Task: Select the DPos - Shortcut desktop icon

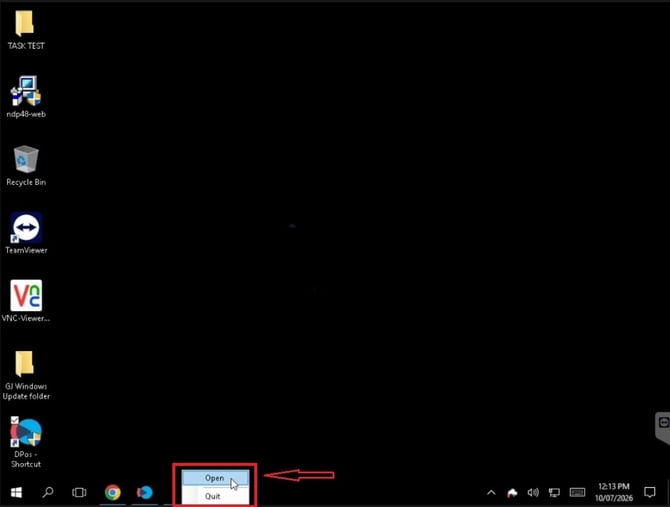Action: [26, 443]
